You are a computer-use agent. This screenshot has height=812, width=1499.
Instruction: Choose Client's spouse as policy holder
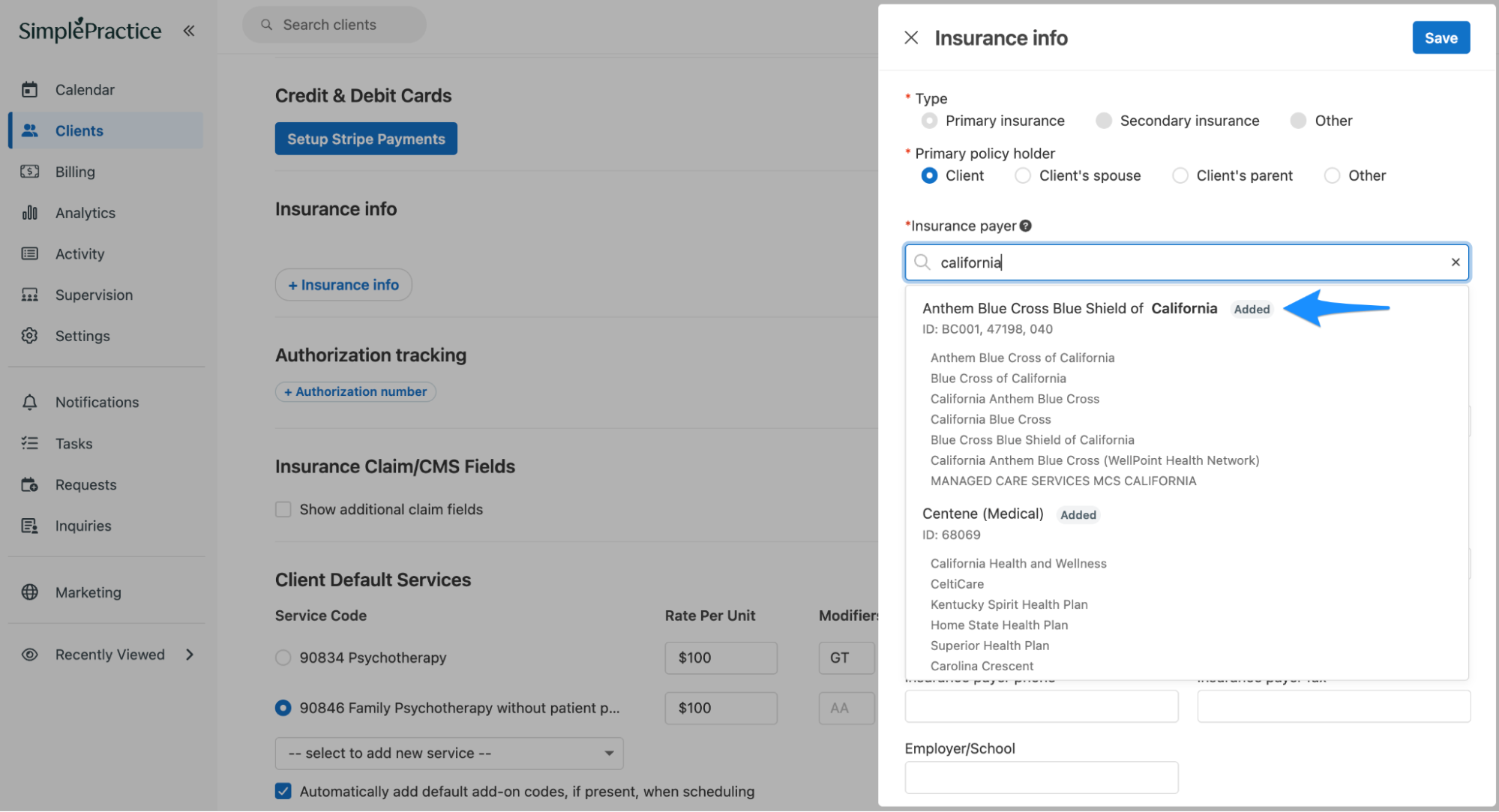[x=1022, y=175]
